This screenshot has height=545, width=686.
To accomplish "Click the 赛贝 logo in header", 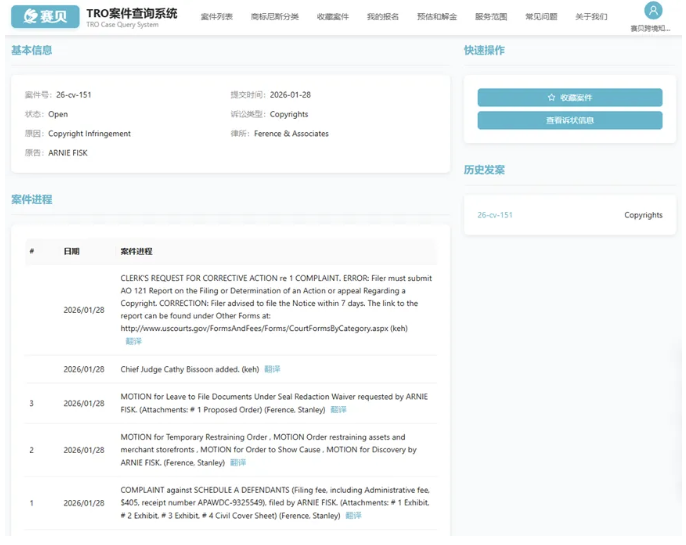I will (x=44, y=16).
